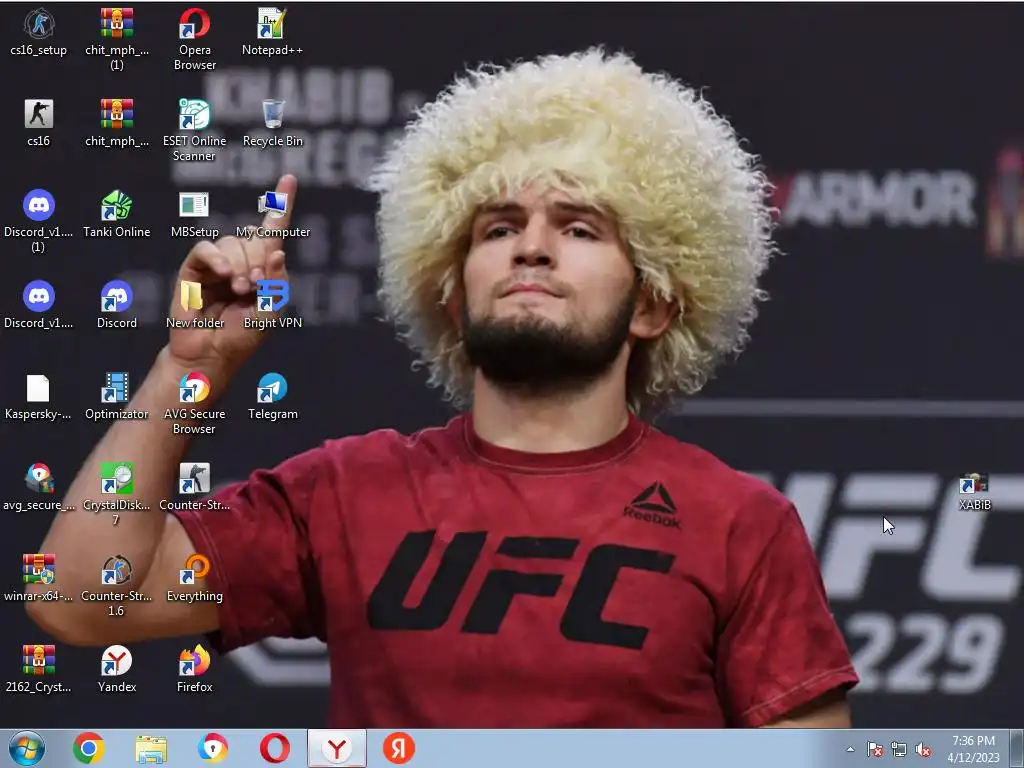Launch Opera from the taskbar
1024x768 pixels.
[x=275, y=748]
